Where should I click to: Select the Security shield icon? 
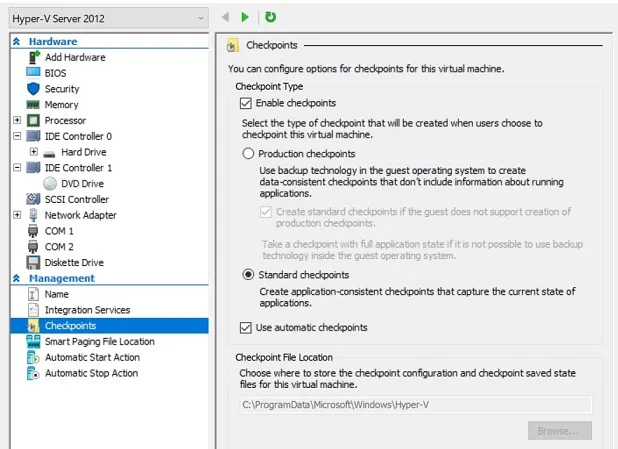(x=32, y=89)
